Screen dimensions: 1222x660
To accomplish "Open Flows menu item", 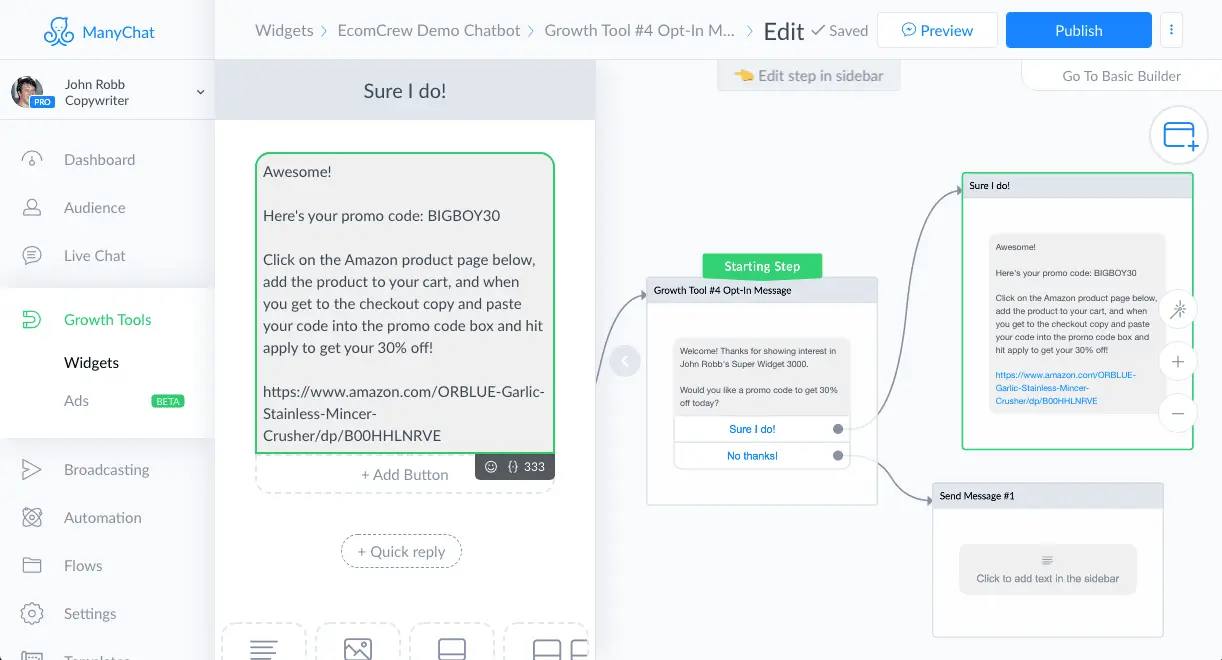I will point(83,566).
